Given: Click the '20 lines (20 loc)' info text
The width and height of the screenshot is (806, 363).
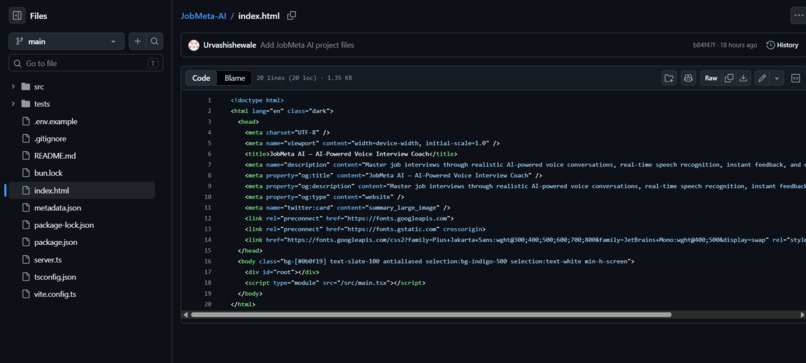Looking at the screenshot, I should tap(304, 78).
